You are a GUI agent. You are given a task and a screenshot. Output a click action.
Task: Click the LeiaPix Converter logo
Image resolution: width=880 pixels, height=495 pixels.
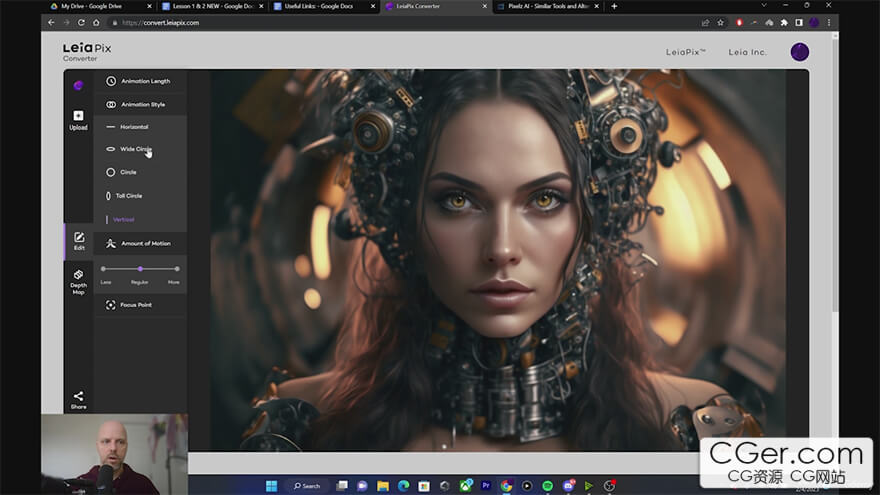tap(87, 52)
